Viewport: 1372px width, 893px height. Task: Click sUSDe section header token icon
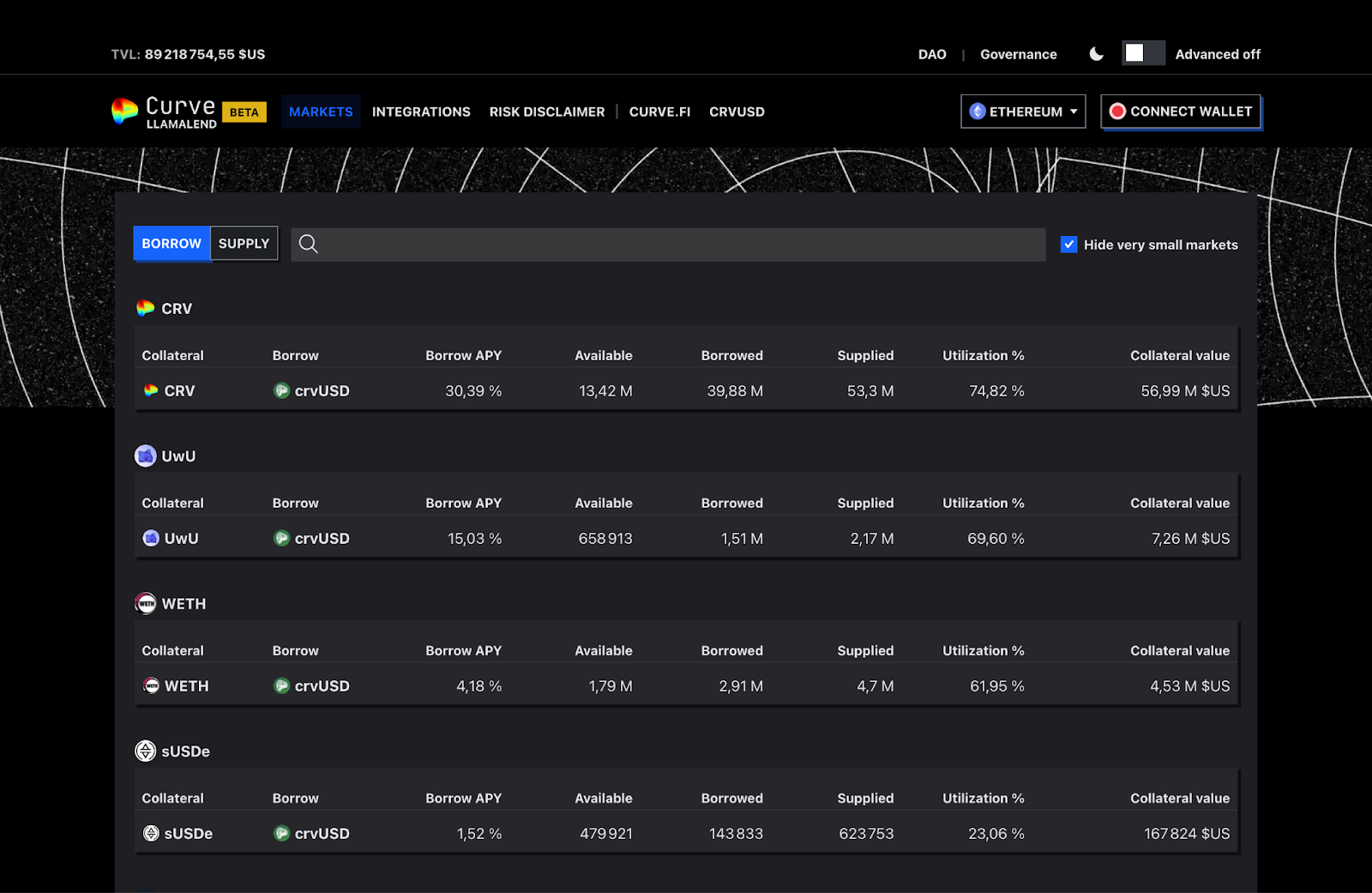point(146,751)
